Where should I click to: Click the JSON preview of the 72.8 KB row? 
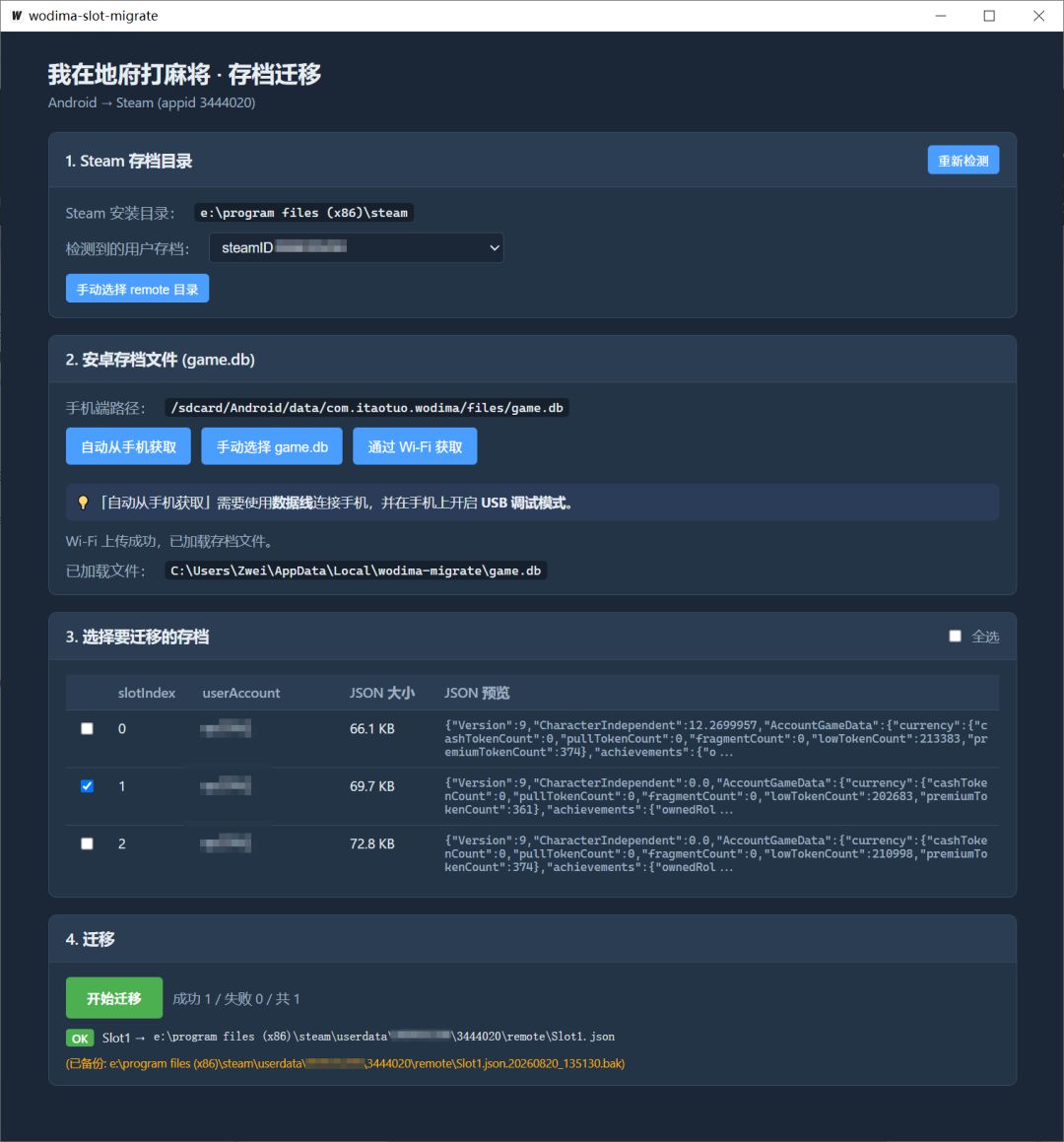tap(716, 853)
